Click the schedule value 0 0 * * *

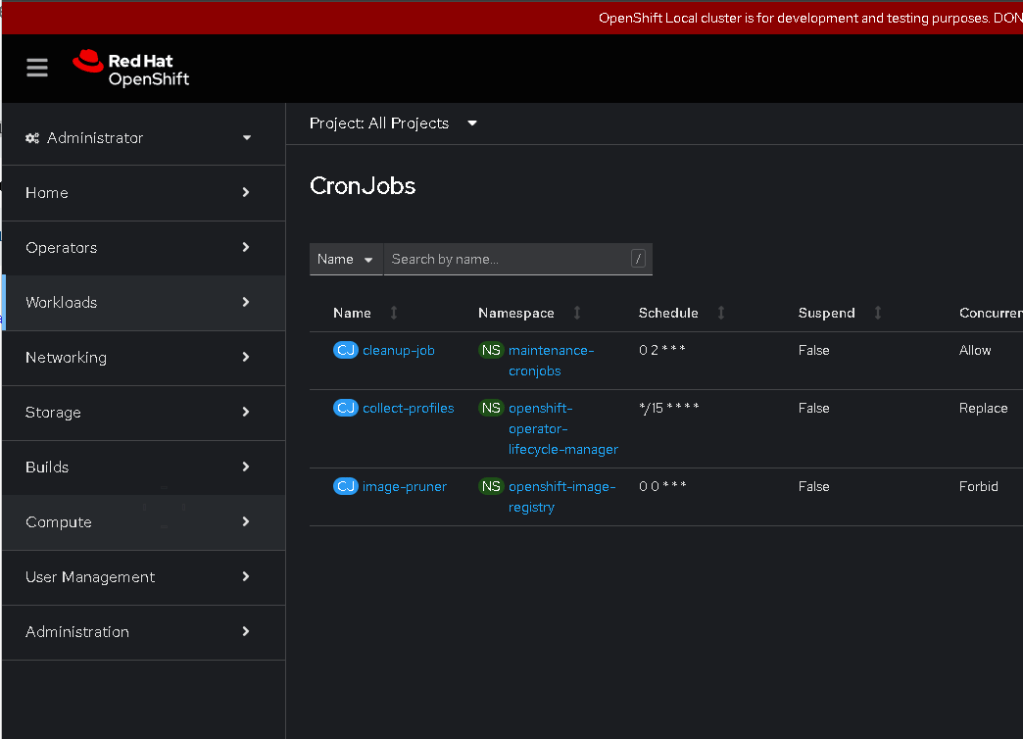[663, 487]
